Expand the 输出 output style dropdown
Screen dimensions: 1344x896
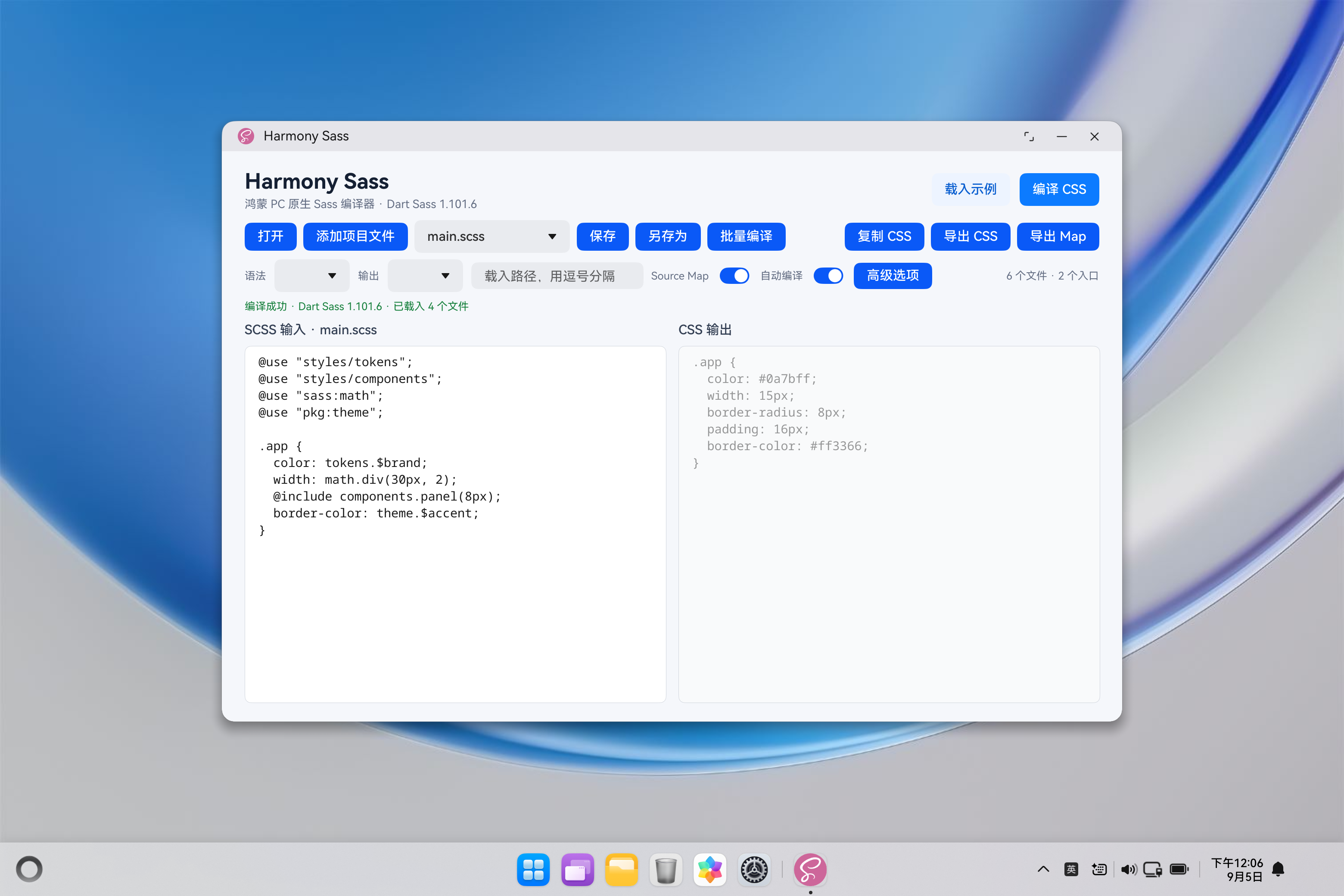425,276
